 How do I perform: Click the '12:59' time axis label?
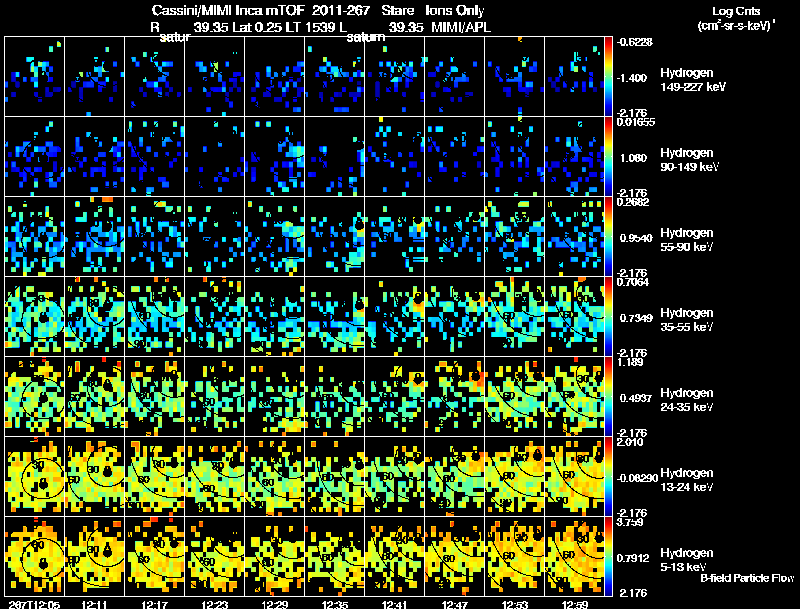tap(575, 604)
